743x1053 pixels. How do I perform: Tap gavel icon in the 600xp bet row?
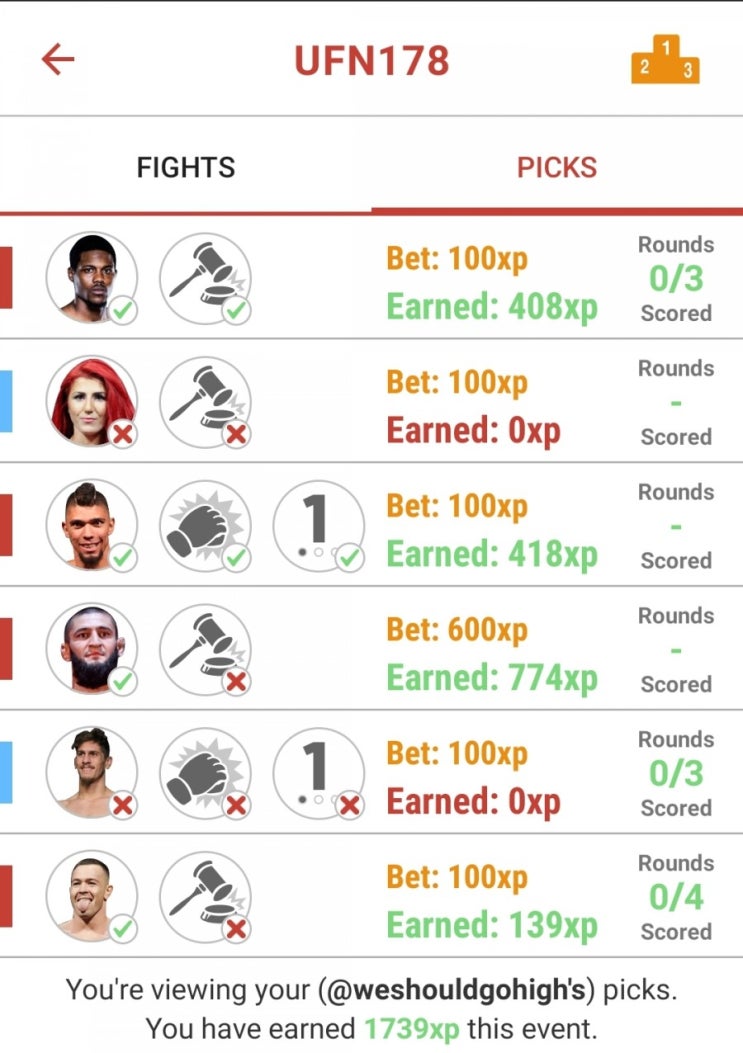coord(206,649)
